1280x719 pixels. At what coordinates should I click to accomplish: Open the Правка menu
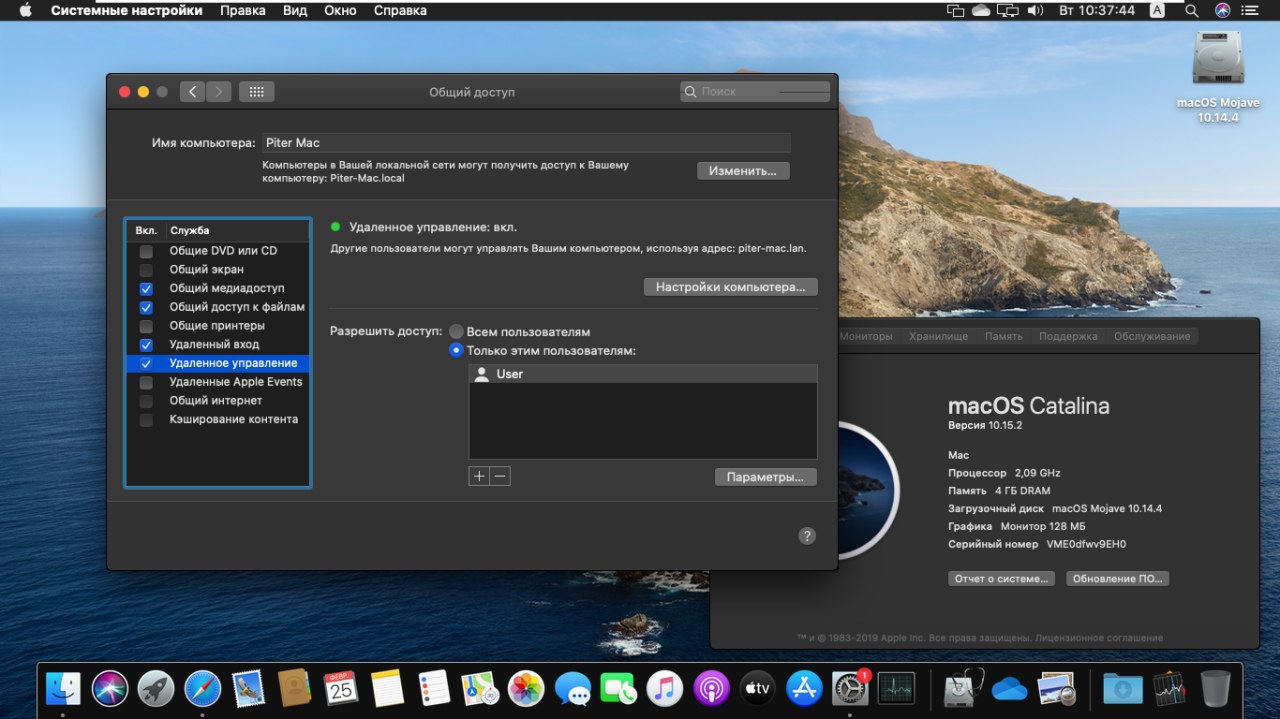[x=243, y=11]
